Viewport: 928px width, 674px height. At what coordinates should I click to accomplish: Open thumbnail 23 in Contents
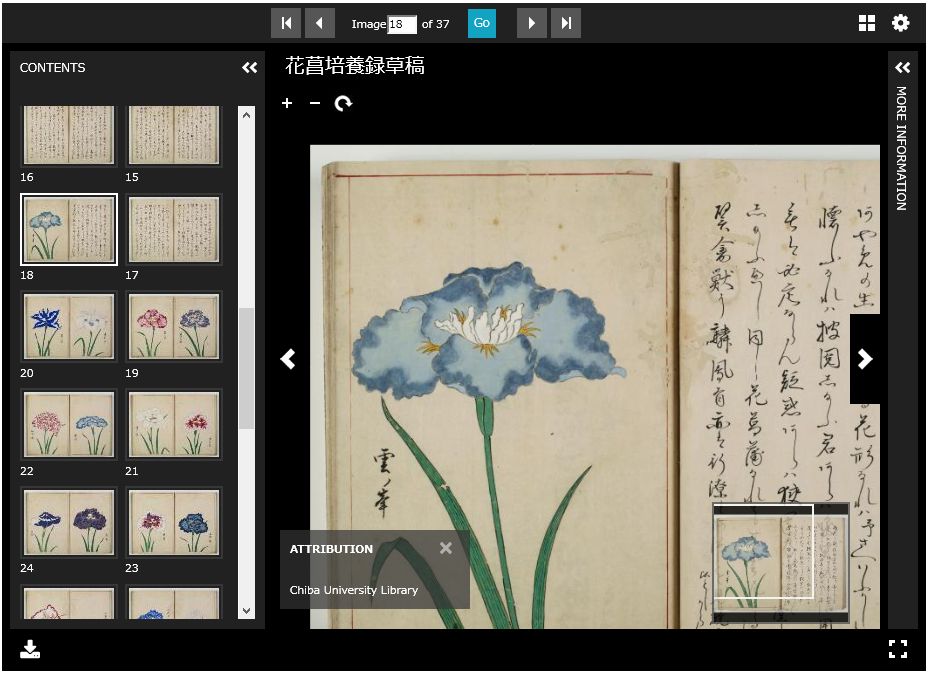pos(174,523)
